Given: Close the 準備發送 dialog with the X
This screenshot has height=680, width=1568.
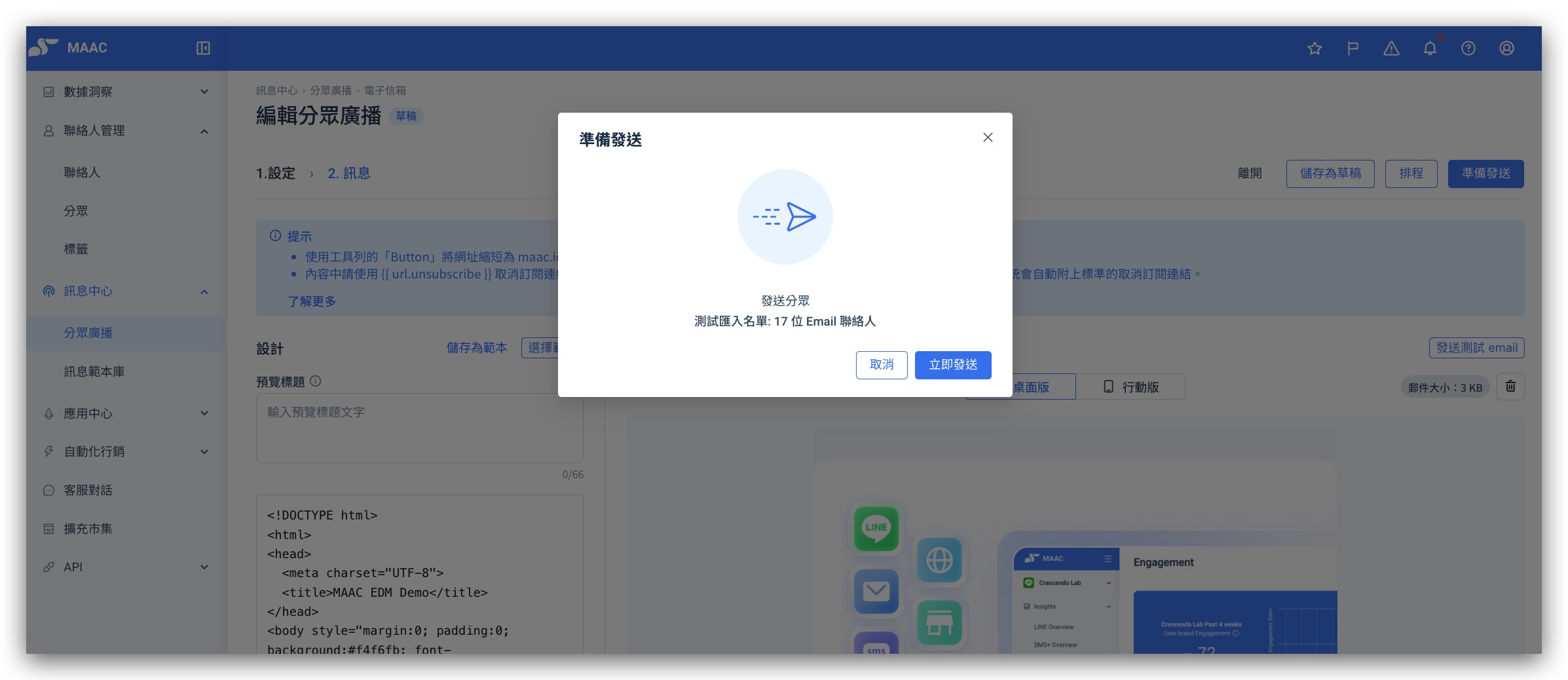Looking at the screenshot, I should [988, 137].
